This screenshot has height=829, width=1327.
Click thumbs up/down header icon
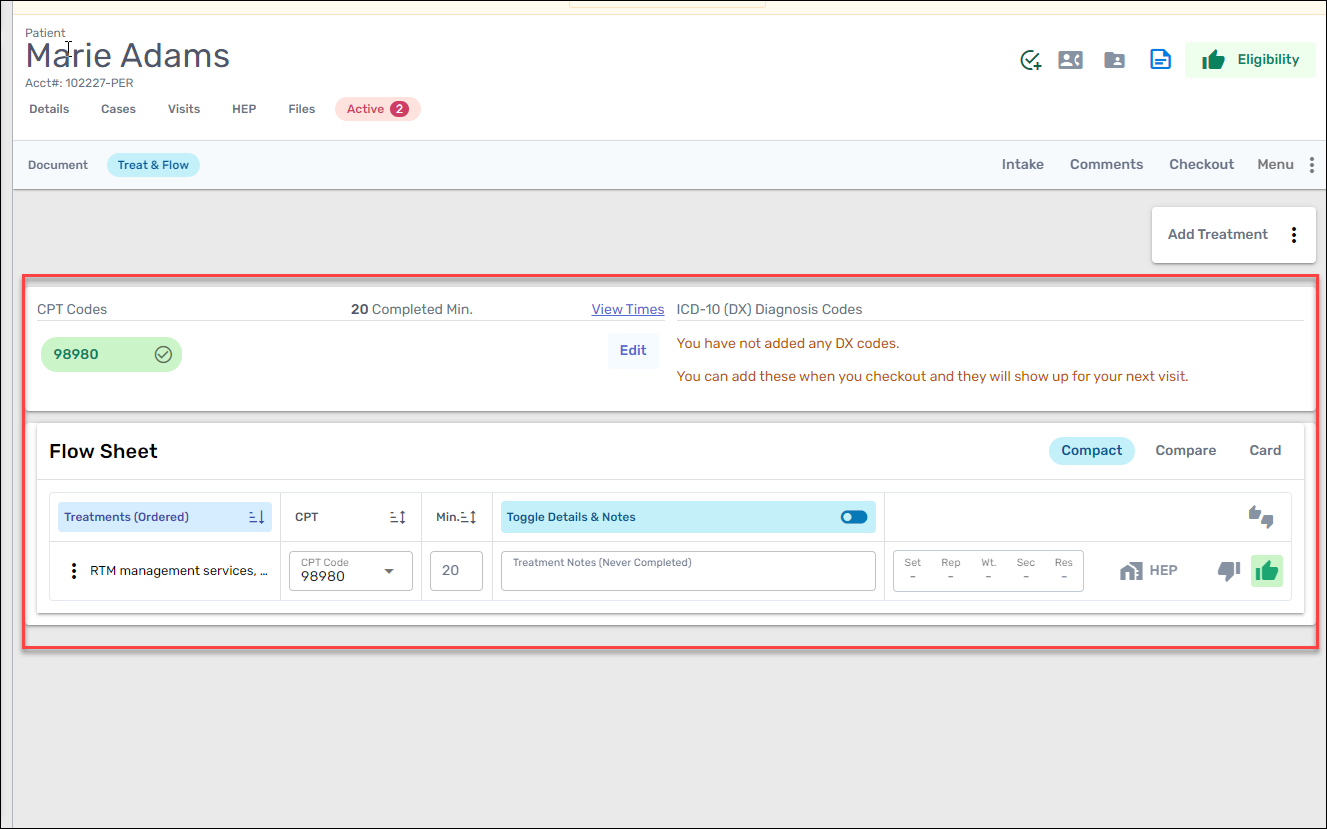point(1261,517)
